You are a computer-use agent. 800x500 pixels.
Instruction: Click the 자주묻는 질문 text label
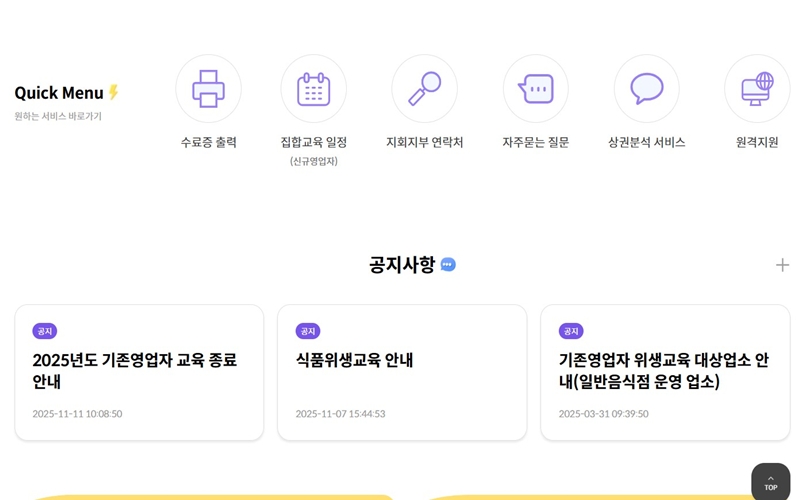point(536,142)
